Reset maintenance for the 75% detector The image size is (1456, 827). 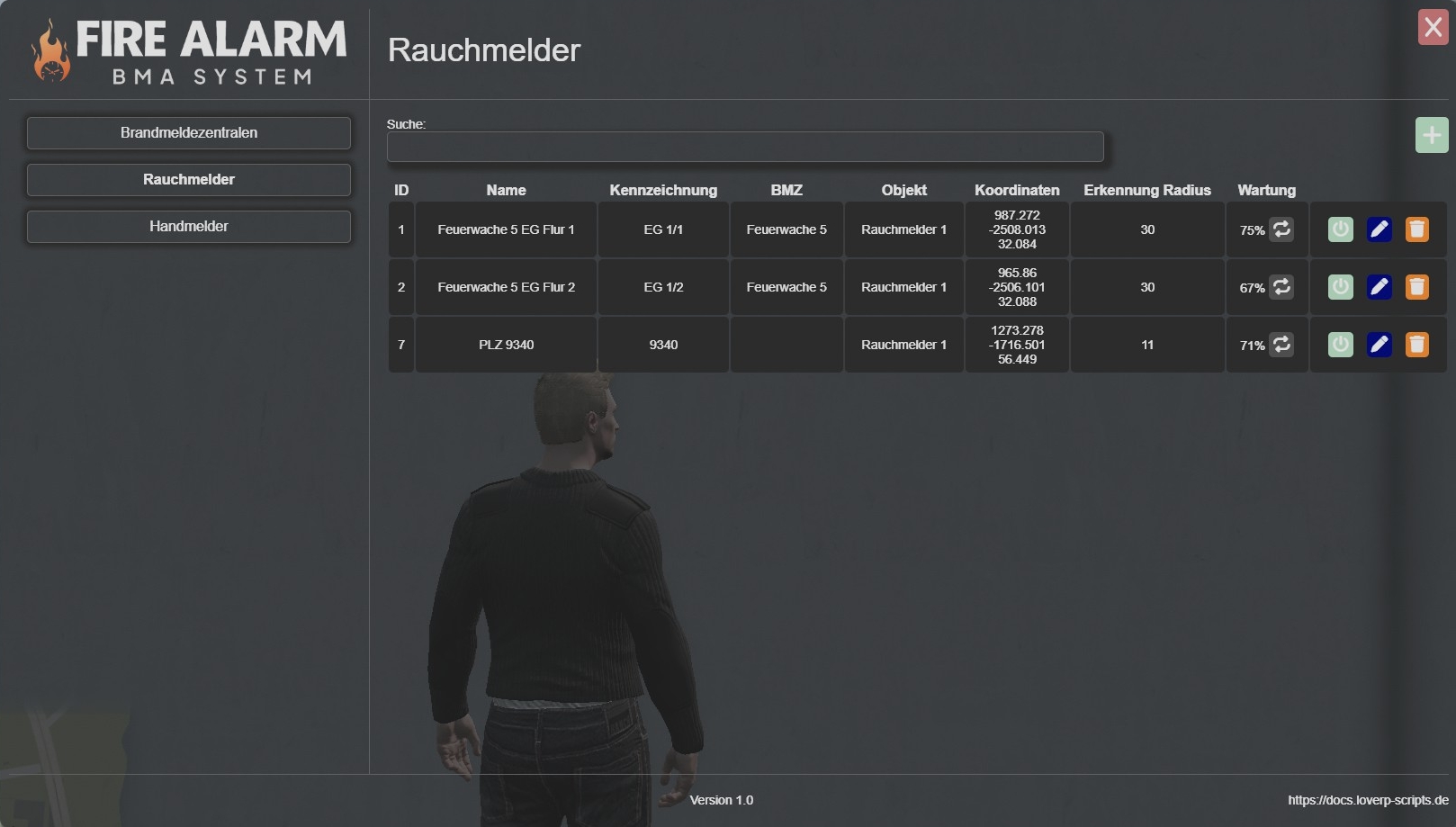[1281, 229]
